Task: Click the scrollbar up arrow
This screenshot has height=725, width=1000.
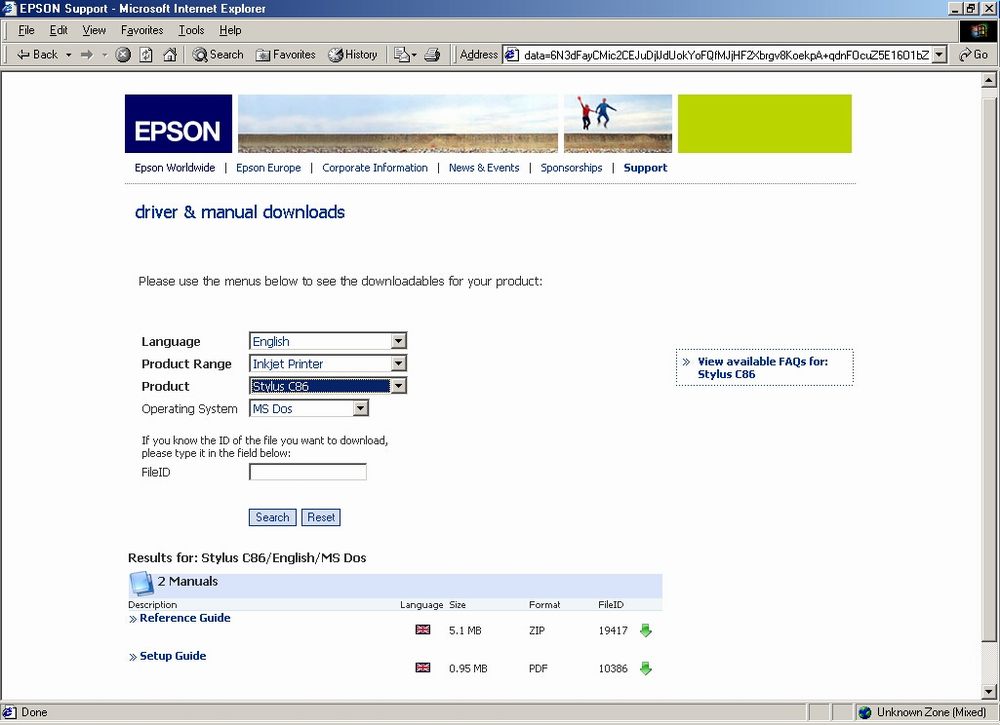Action: point(989,80)
